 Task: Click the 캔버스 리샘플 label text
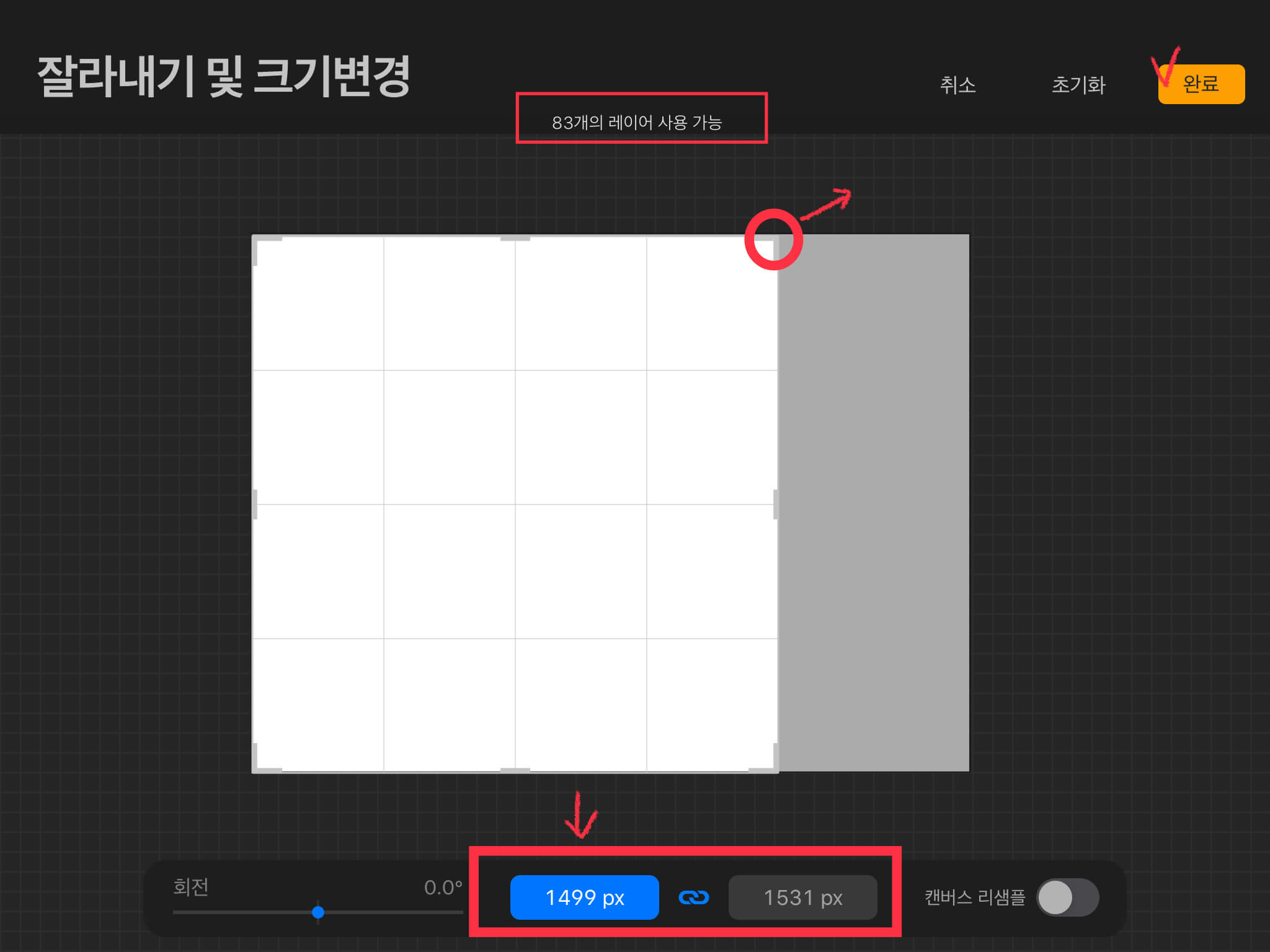tap(974, 897)
